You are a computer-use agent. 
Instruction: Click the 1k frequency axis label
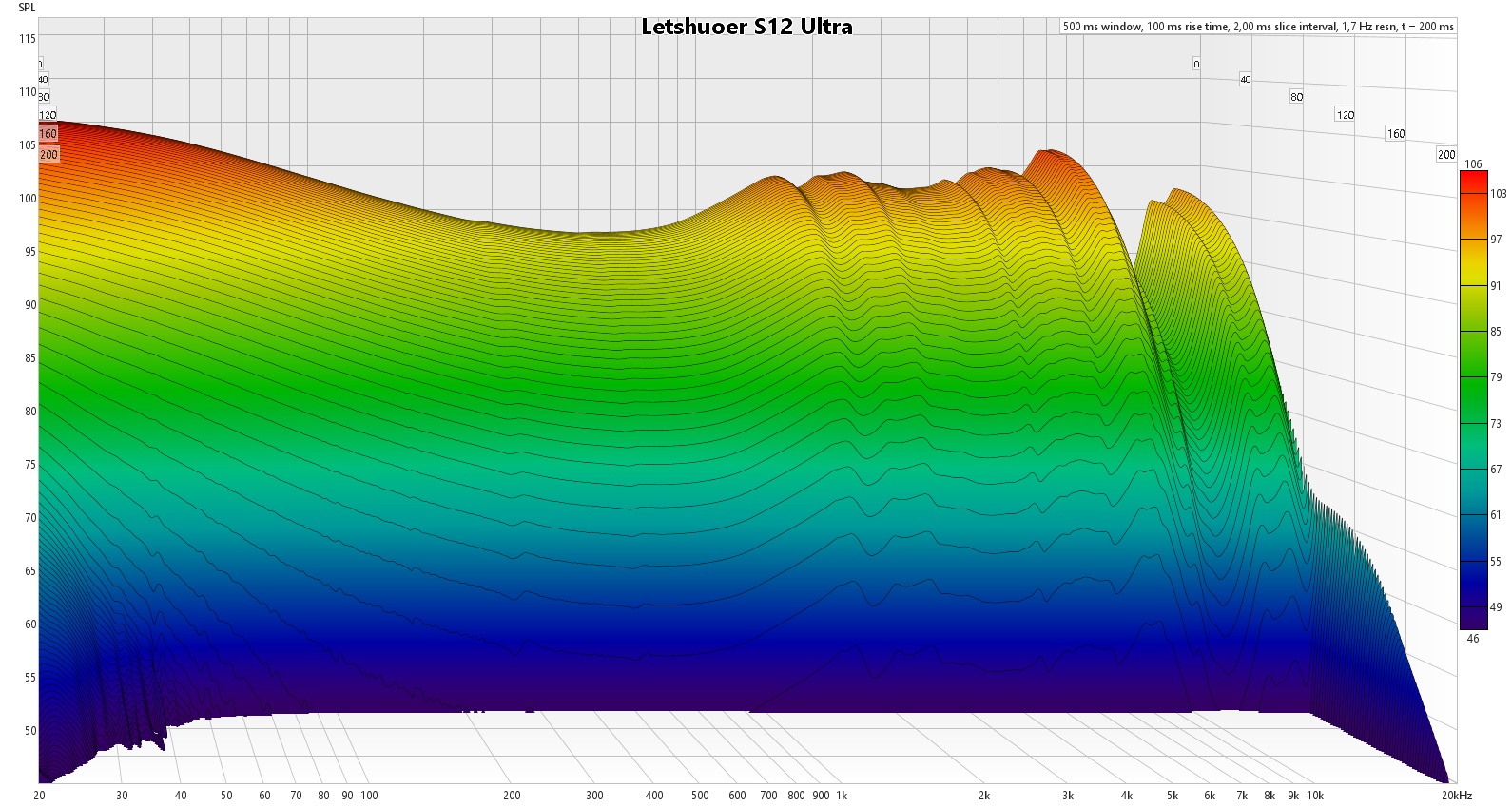842,796
